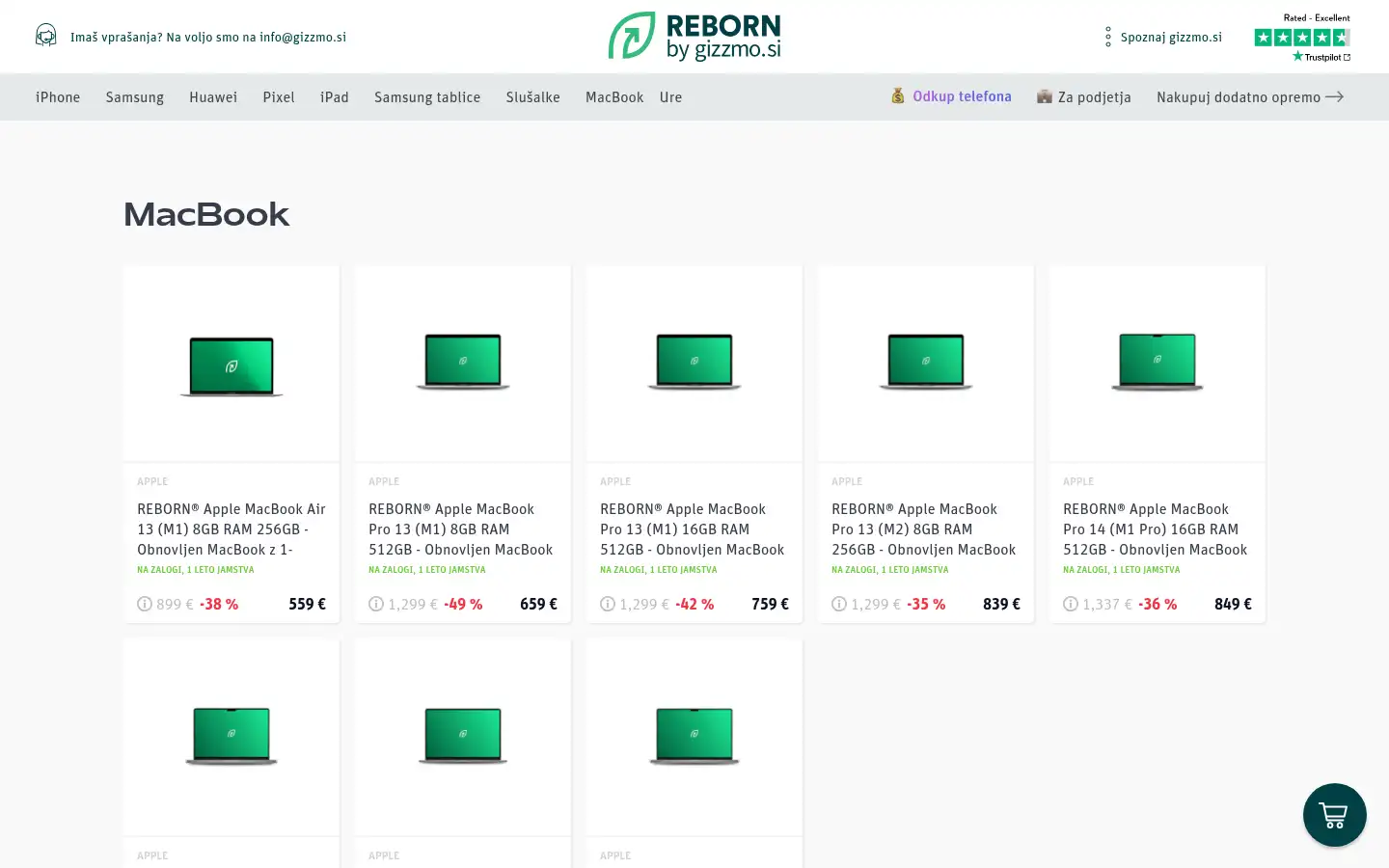
Task: Open MacBook Pro 13 (M1) 8GB RAM product title
Action: [461, 529]
